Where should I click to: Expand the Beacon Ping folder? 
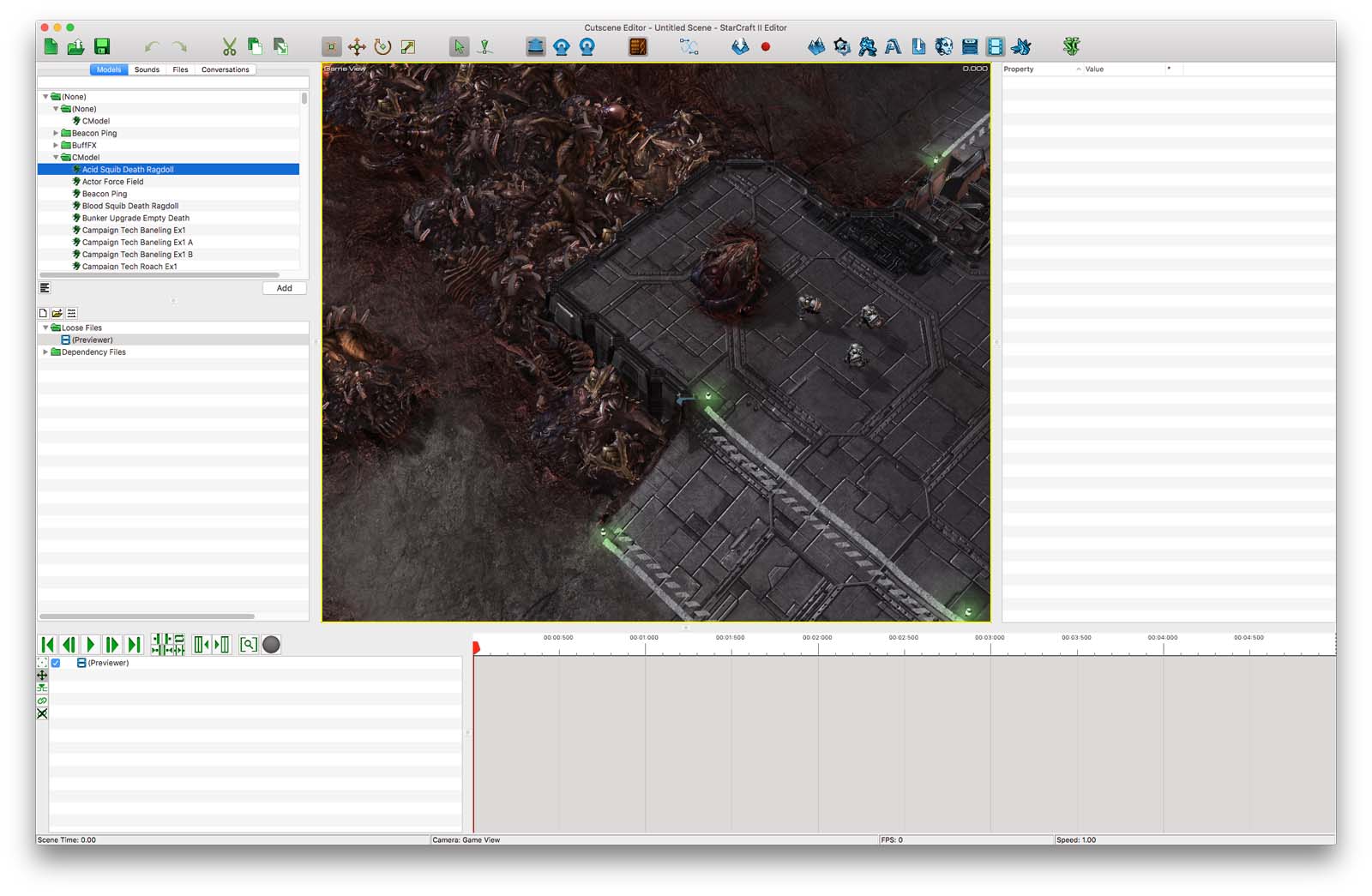[x=56, y=133]
